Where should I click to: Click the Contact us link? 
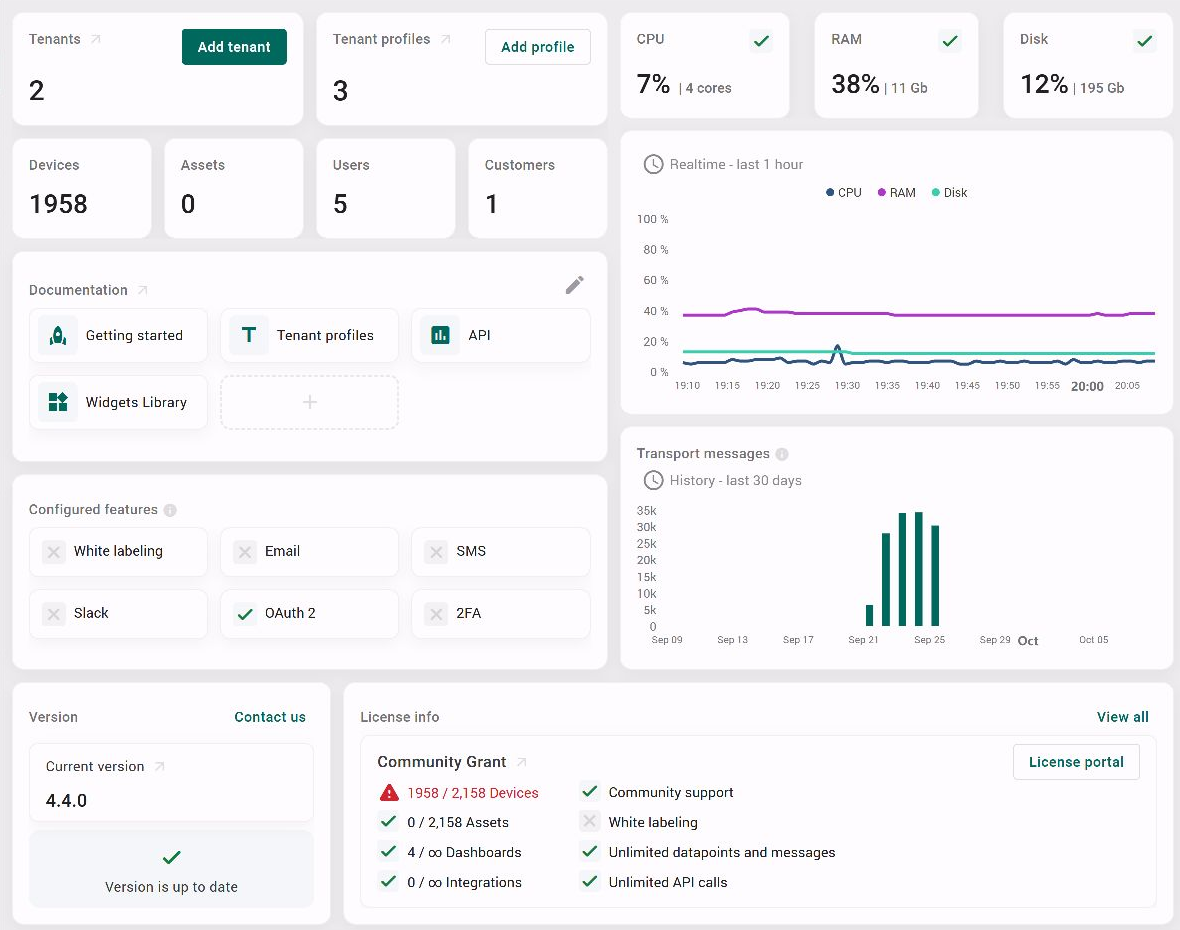click(x=270, y=717)
